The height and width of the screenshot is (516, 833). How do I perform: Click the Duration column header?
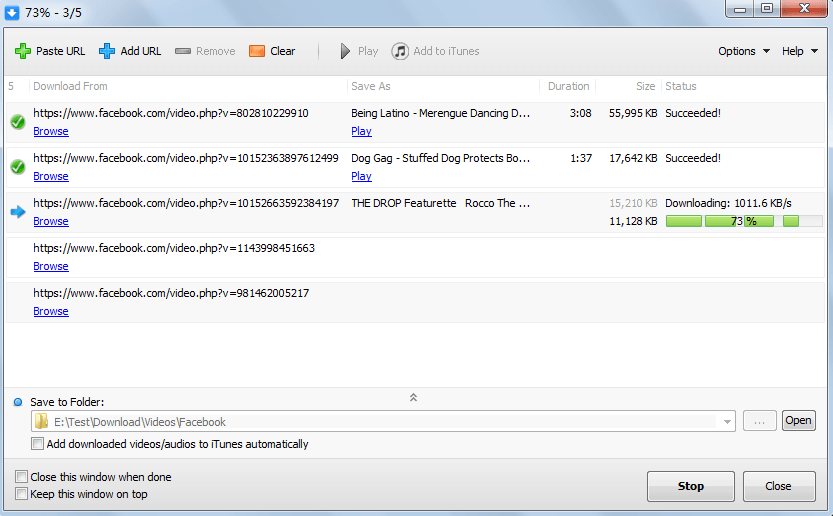tap(568, 86)
